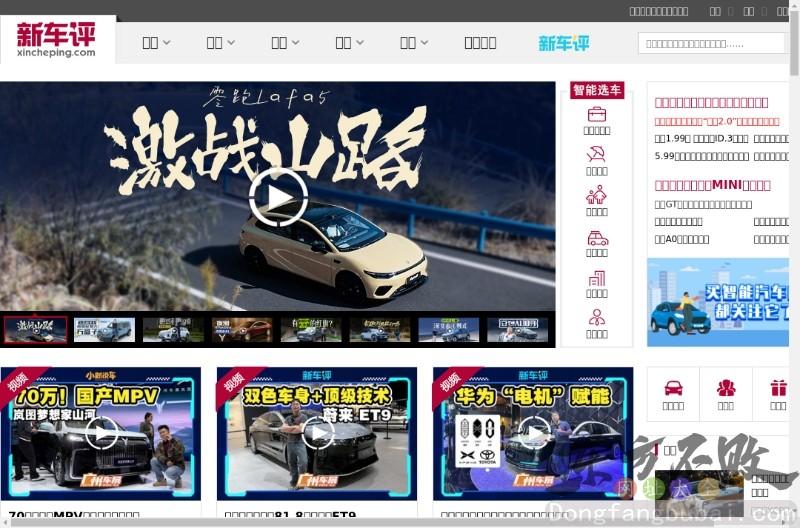Select the carousel thumbnail with man in white

[x=517, y=330]
